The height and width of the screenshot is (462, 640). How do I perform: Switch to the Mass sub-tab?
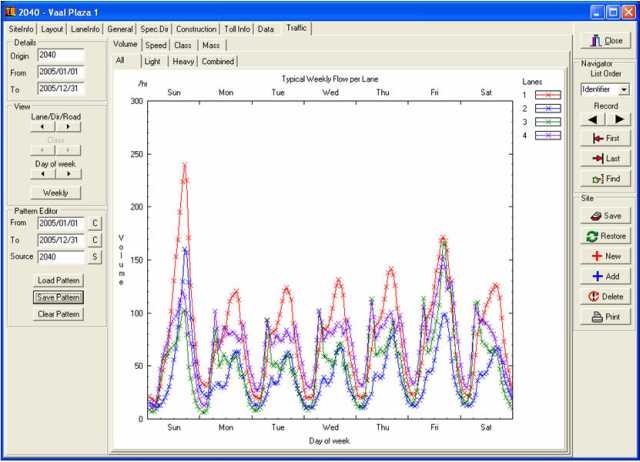coord(211,45)
